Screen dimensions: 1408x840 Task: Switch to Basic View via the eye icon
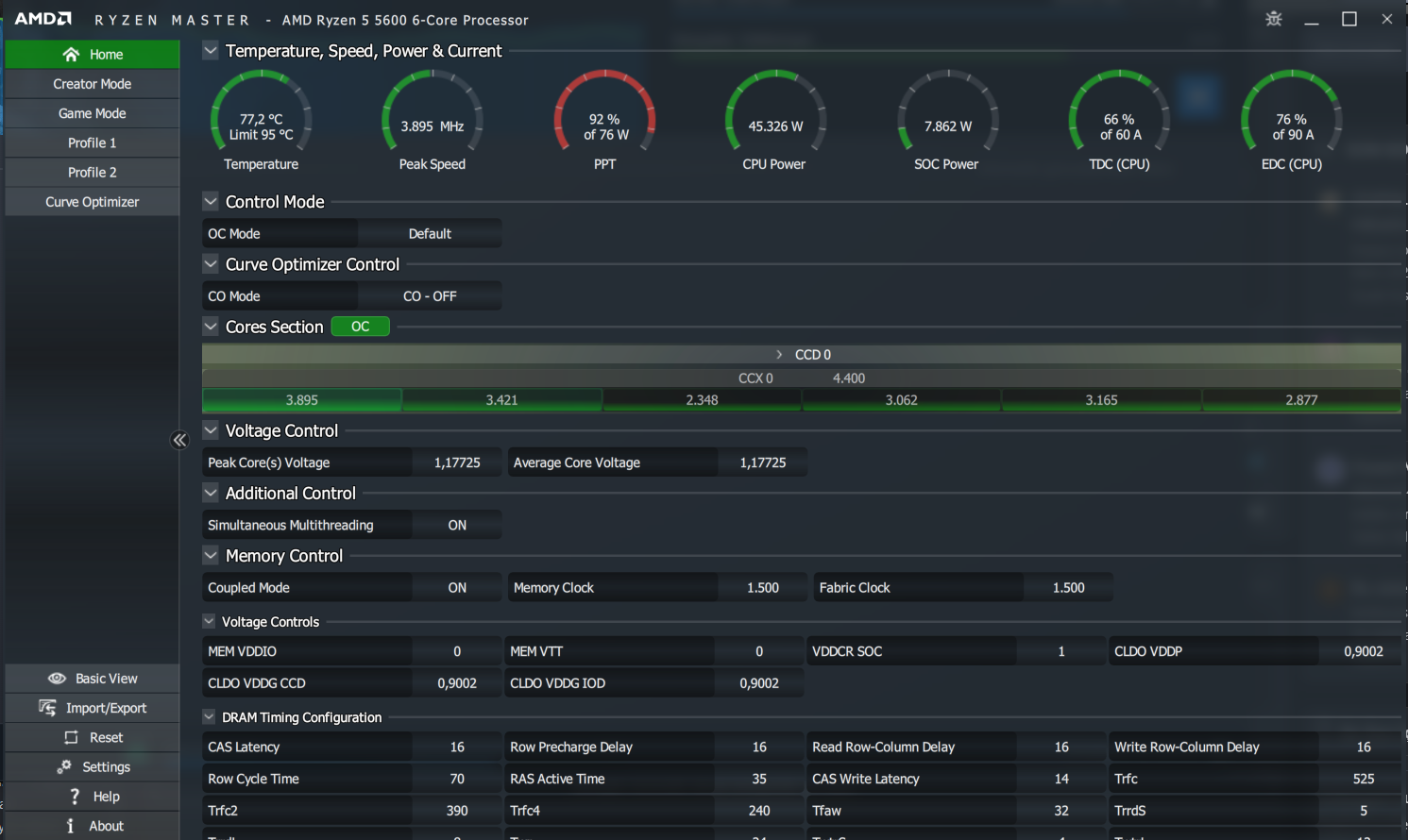(x=57, y=679)
